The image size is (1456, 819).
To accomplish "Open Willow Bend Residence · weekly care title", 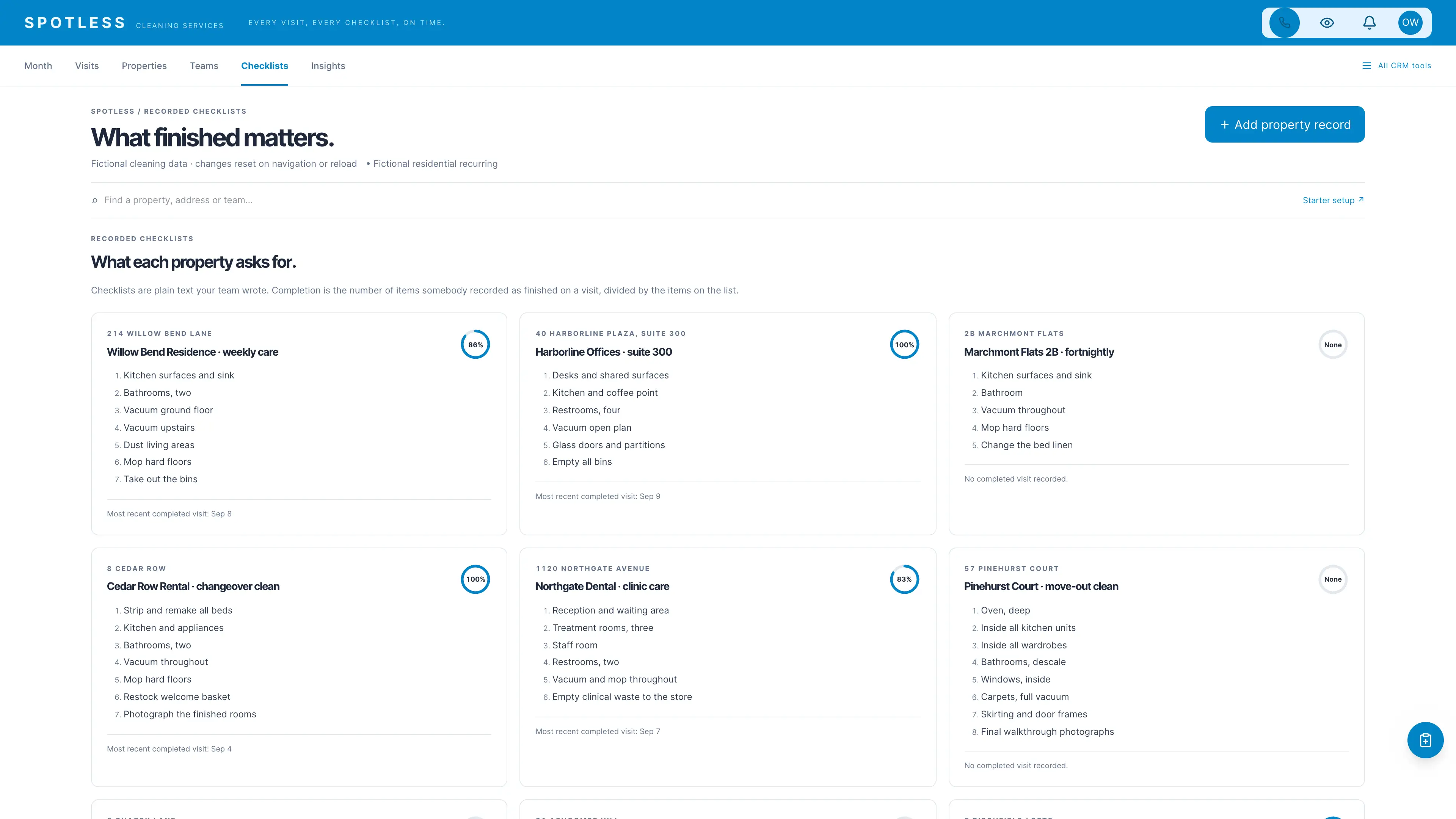I will [192, 352].
